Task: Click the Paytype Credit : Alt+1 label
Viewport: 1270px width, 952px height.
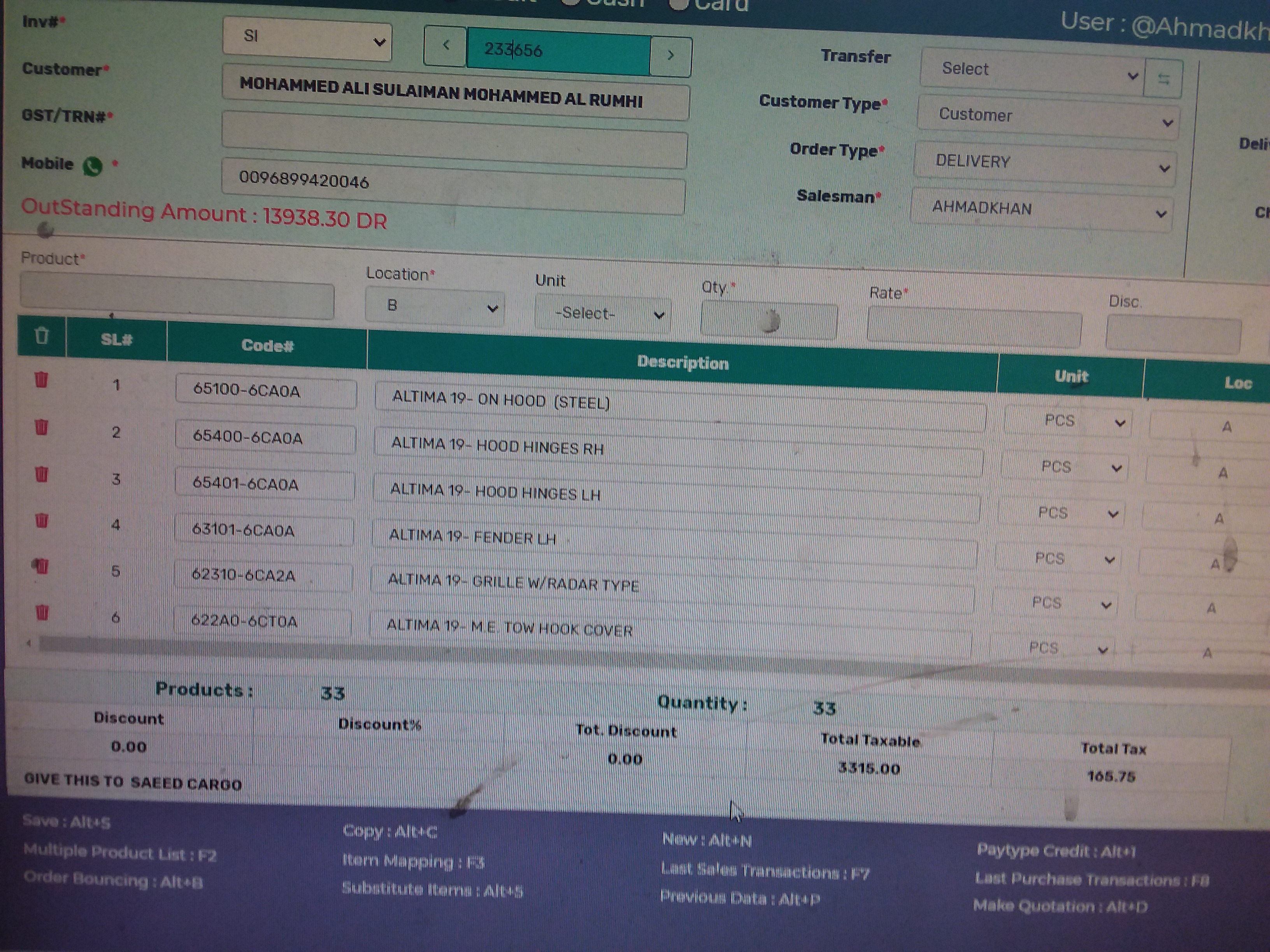Action: pos(1057,851)
